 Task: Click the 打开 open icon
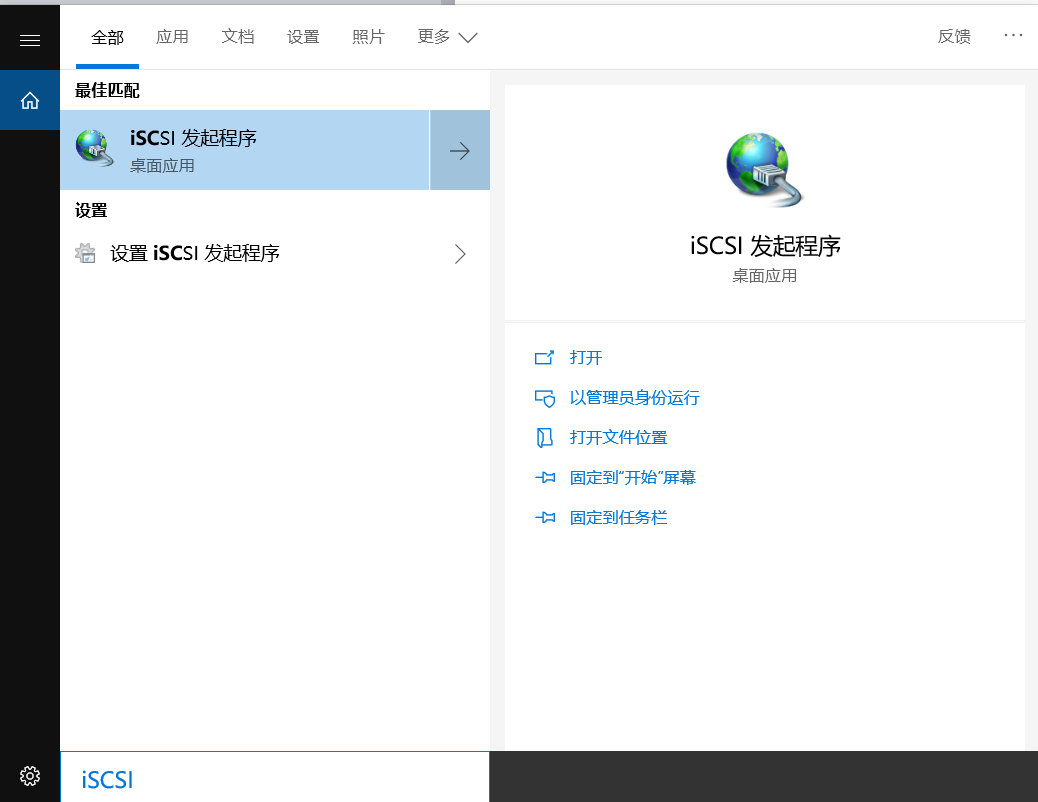click(544, 358)
